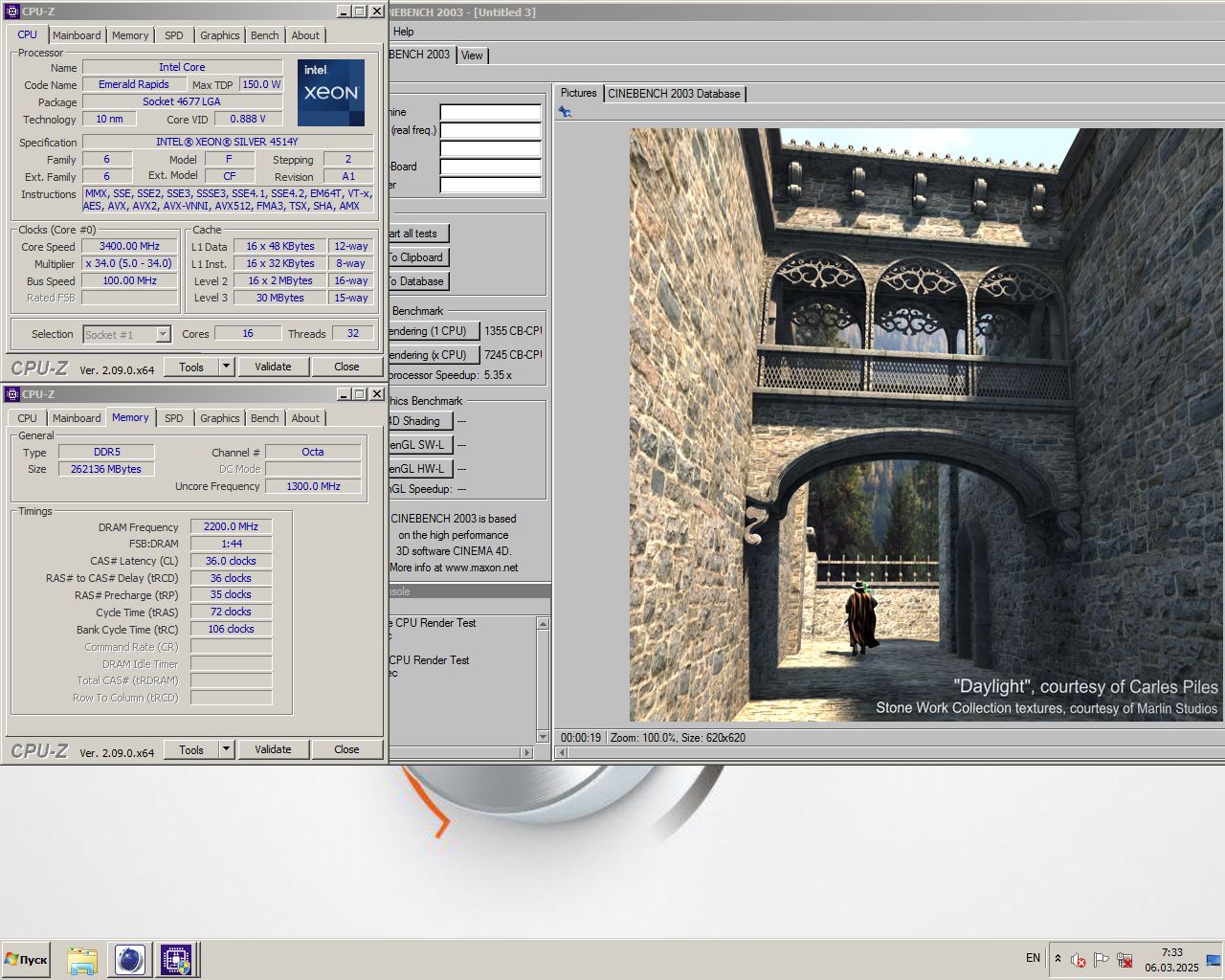The image size is (1225, 980).
Task: Click the rendered Daylight image
Action: pyautogui.click(x=925, y=425)
